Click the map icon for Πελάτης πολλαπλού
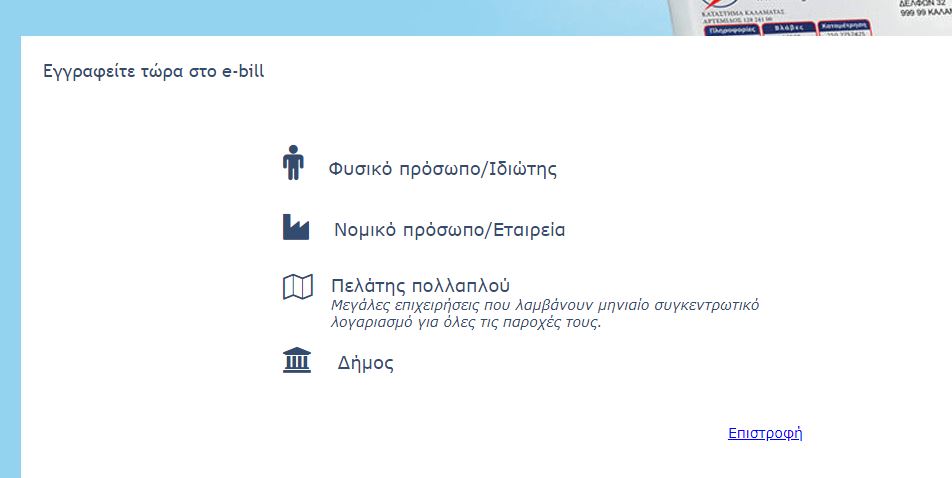 297,288
